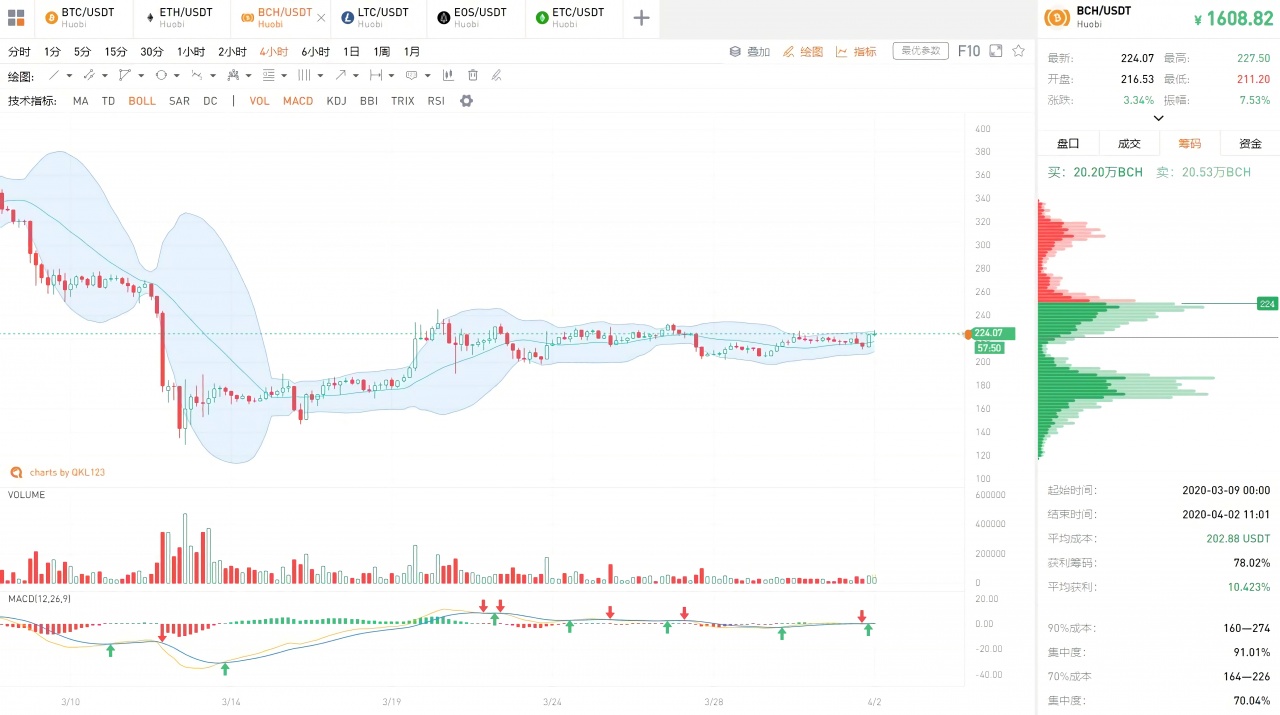This screenshot has height=715, width=1280.
Task: Select the 1小时 timeframe
Action: pyautogui.click(x=191, y=51)
